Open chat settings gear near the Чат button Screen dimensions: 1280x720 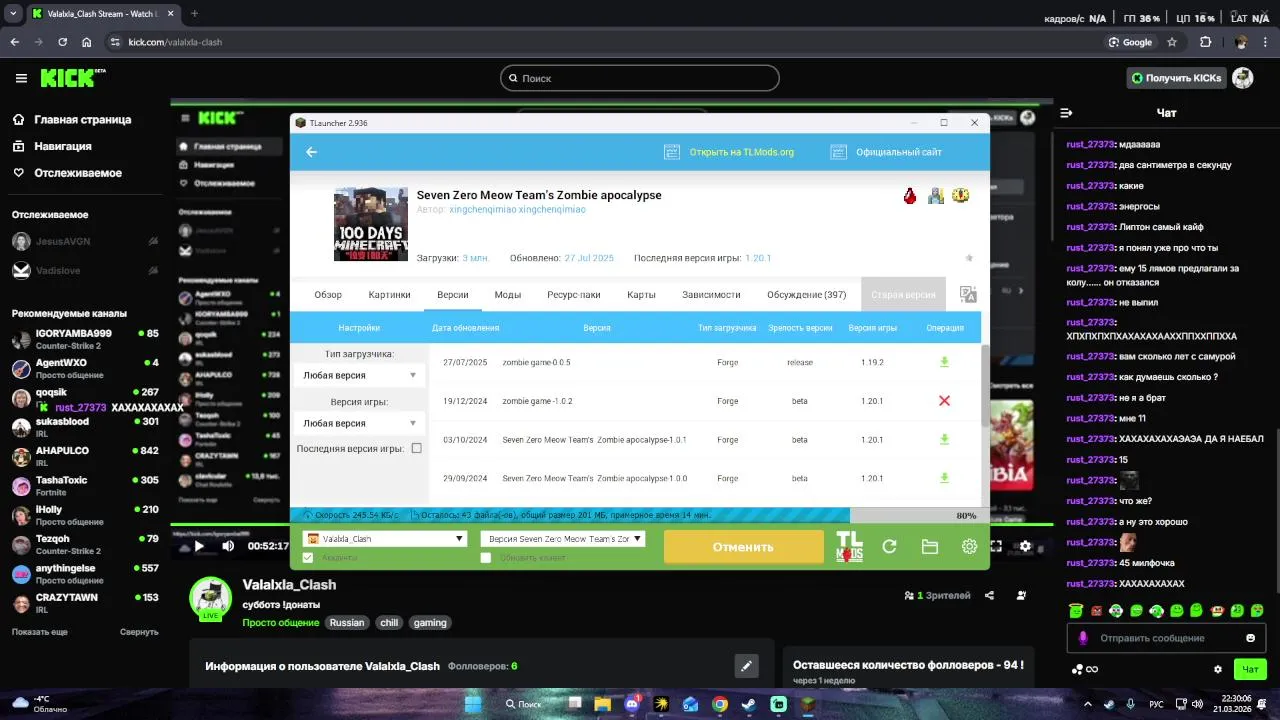1218,669
